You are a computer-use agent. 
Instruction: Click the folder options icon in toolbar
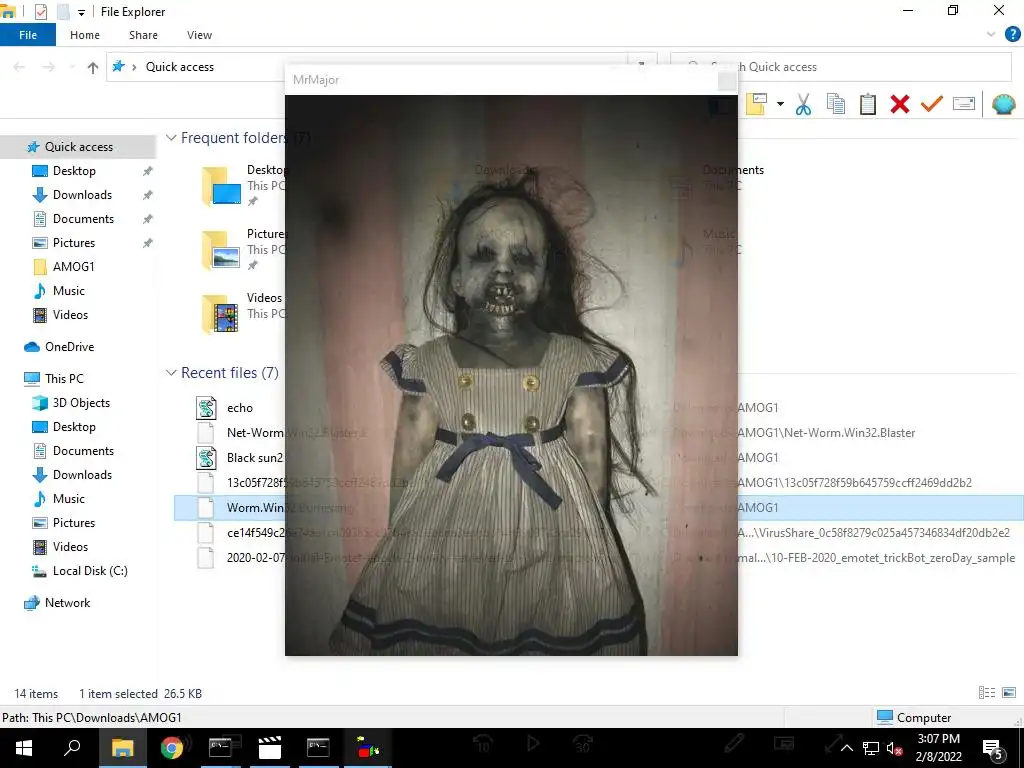coord(756,104)
